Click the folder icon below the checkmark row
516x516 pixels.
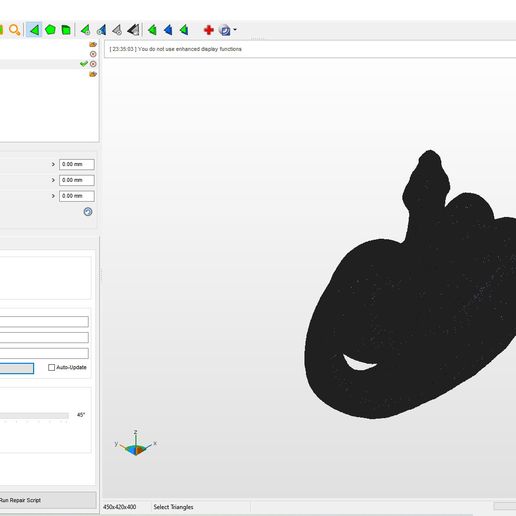93,74
